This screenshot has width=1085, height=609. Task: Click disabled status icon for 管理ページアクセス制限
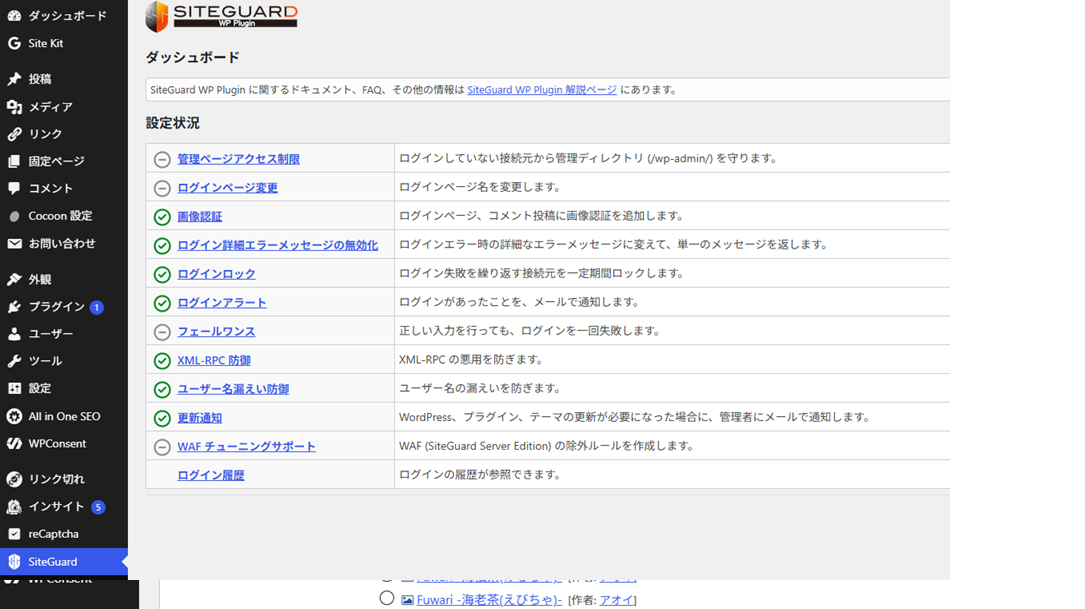coord(162,159)
